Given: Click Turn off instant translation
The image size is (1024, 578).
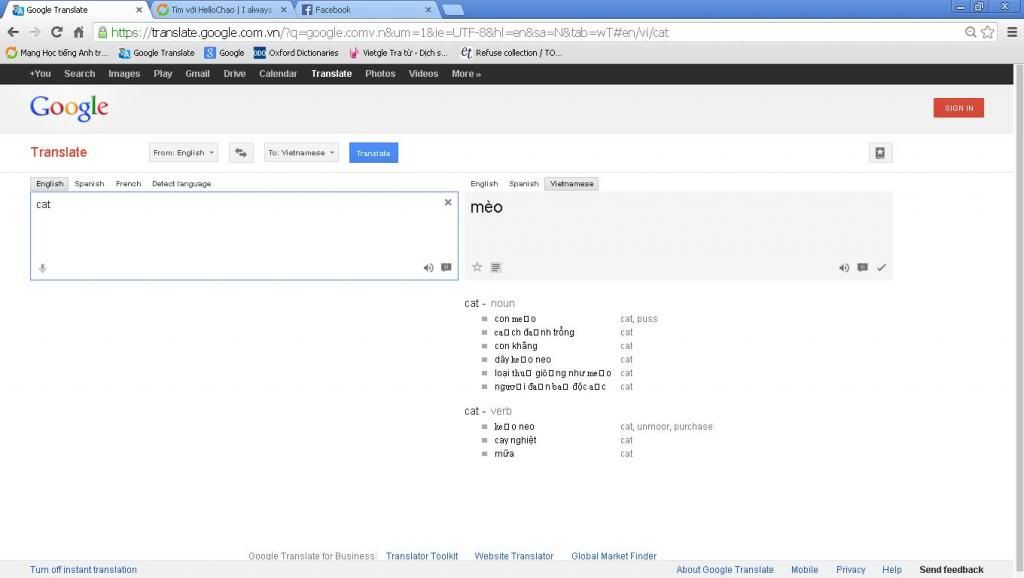Looking at the screenshot, I should (84, 570).
